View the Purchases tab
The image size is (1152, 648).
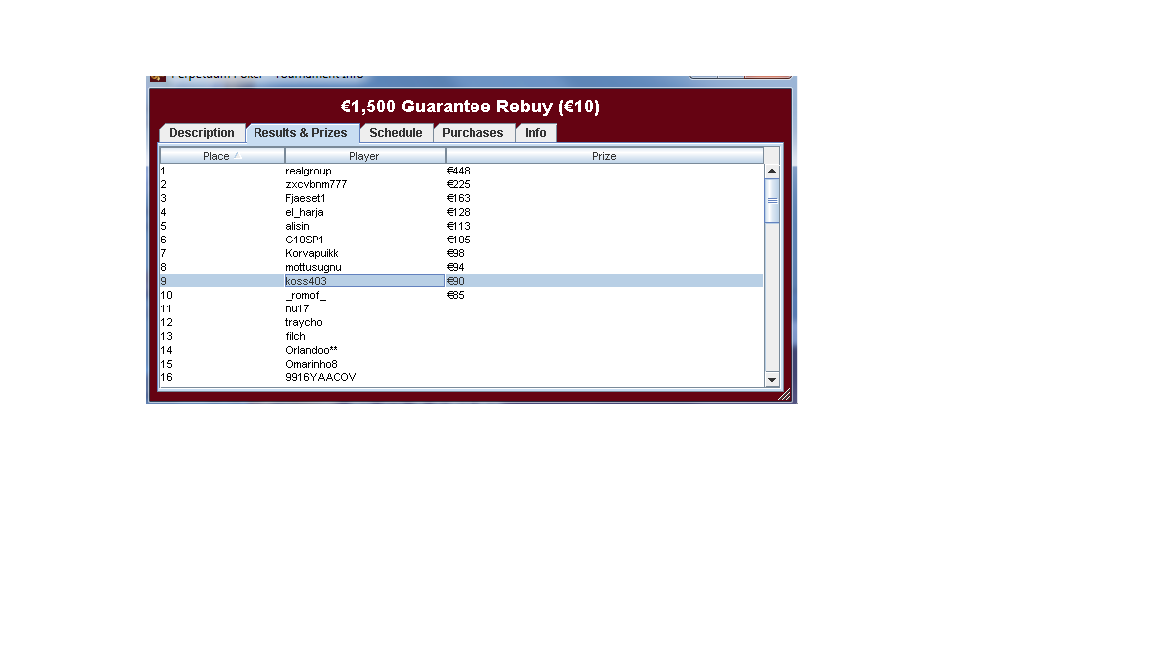(472, 133)
